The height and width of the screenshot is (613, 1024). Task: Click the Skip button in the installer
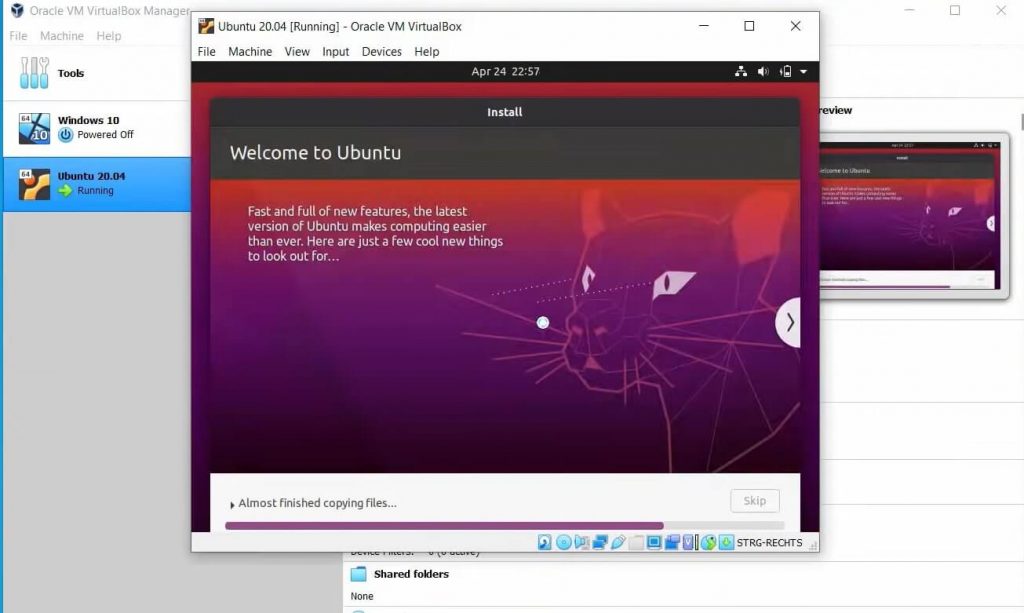tap(754, 500)
